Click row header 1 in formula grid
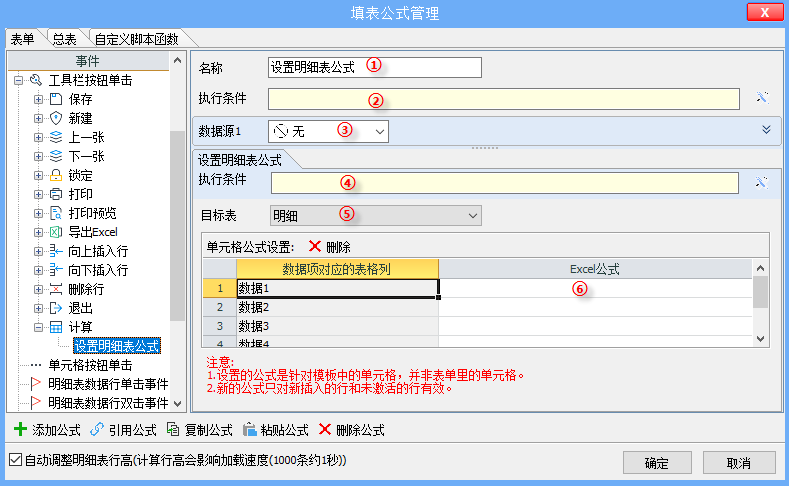This screenshot has width=789, height=486. point(220,288)
